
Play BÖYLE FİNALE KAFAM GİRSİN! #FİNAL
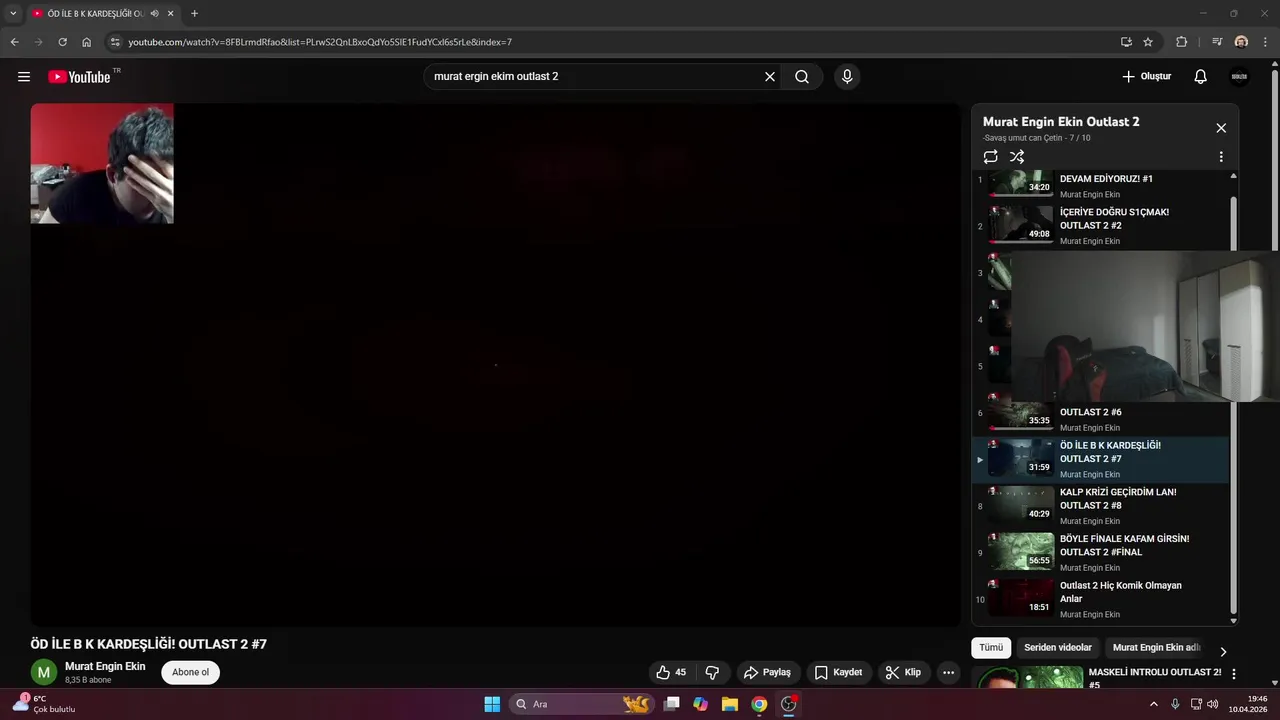1101,553
